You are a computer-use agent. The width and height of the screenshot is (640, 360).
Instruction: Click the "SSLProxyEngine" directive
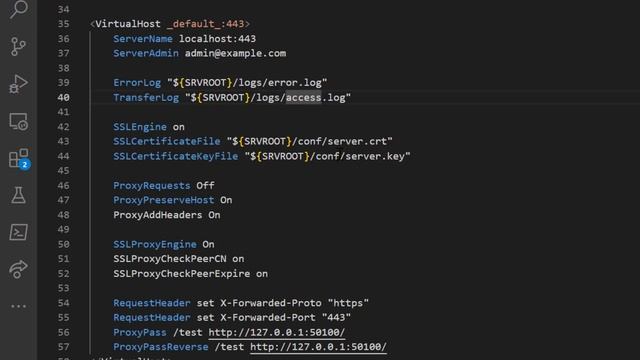click(x=155, y=244)
